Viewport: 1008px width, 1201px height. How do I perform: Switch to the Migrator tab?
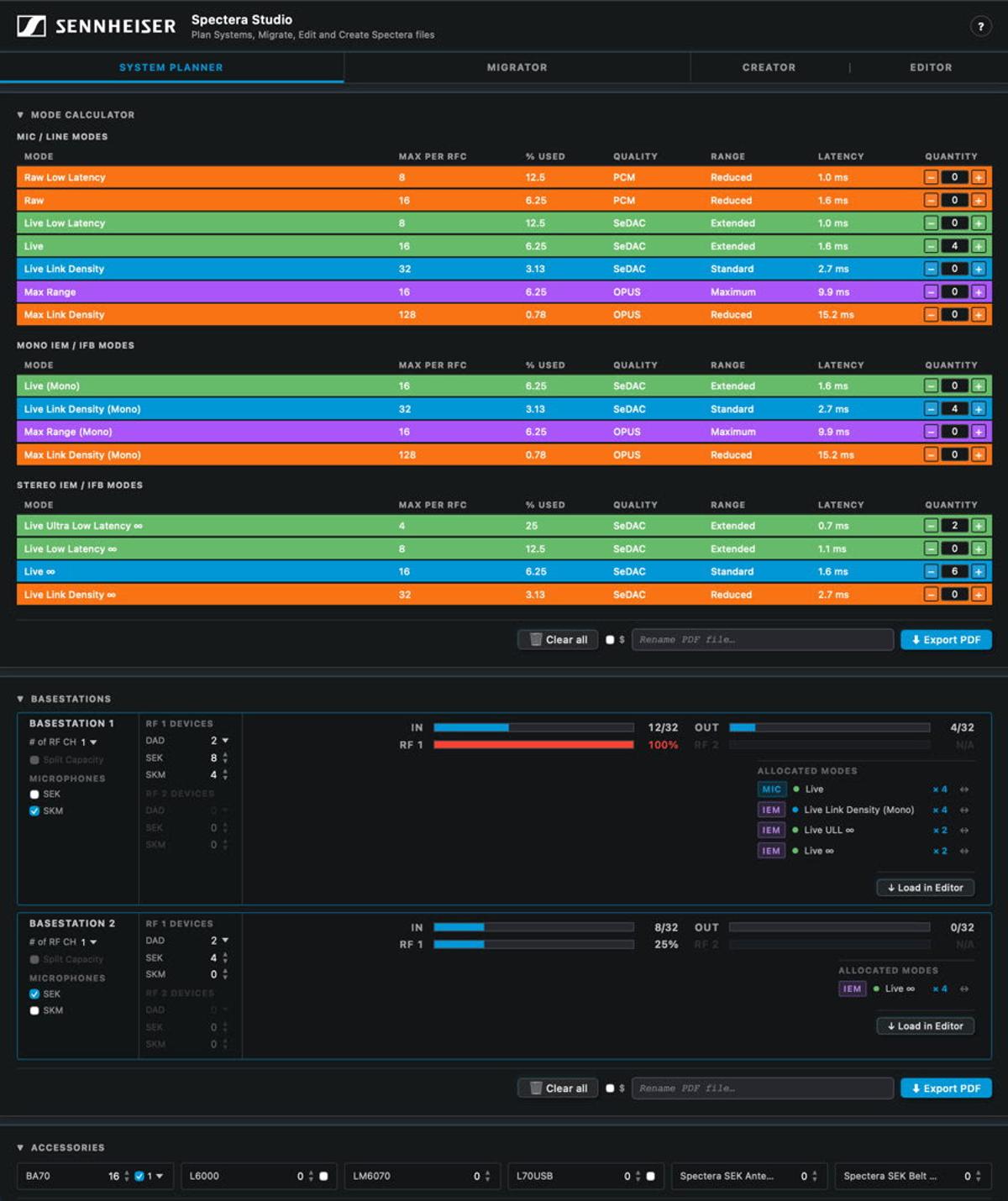tap(516, 67)
